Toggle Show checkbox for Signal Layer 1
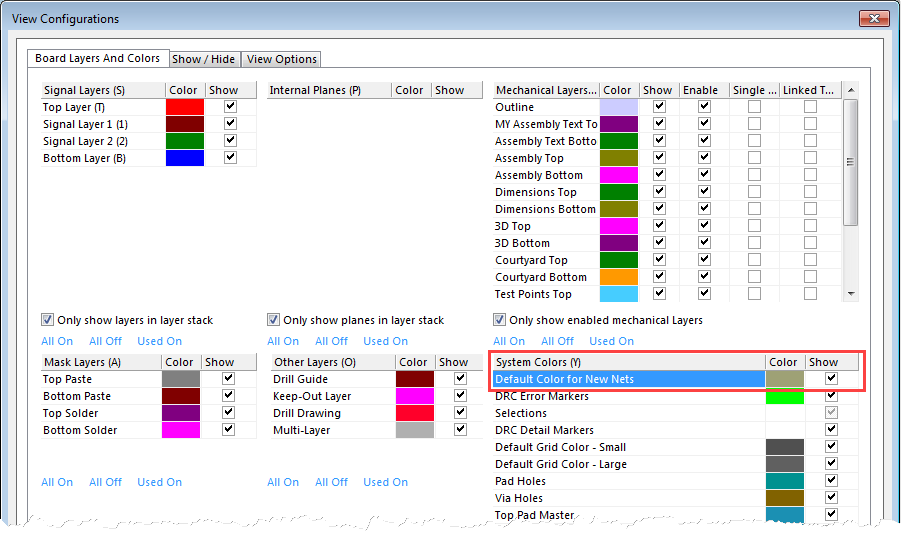The height and width of the screenshot is (533, 902). tap(231, 124)
